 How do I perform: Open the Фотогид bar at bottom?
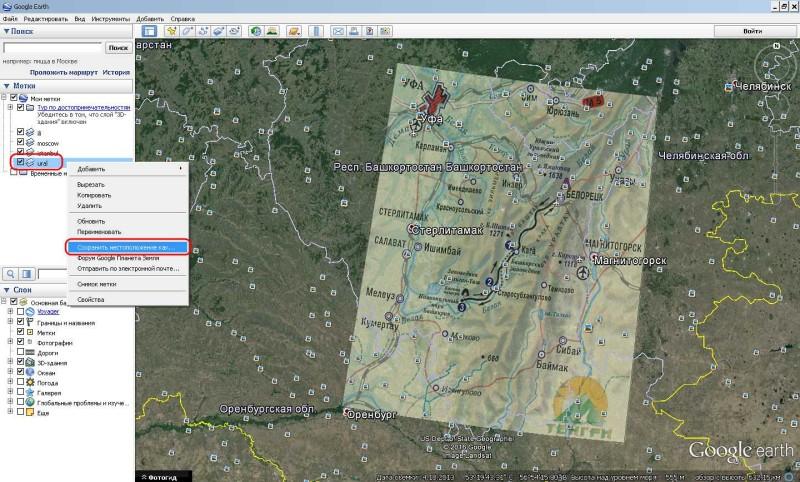(163, 477)
